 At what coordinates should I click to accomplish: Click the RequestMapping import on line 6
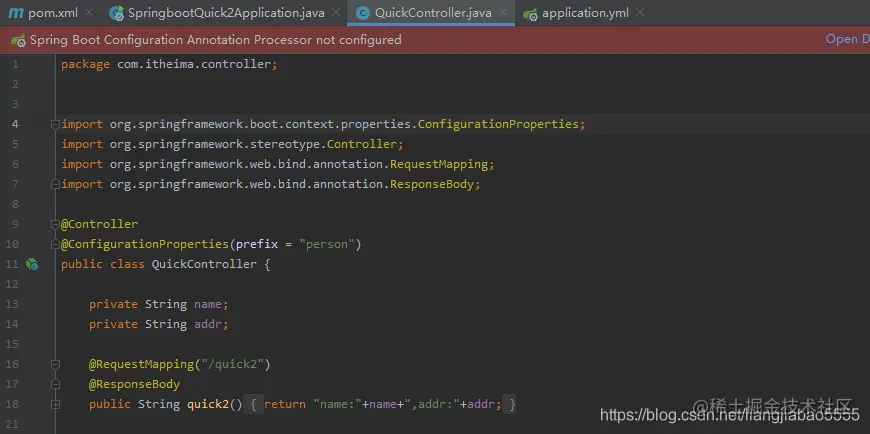(439, 164)
